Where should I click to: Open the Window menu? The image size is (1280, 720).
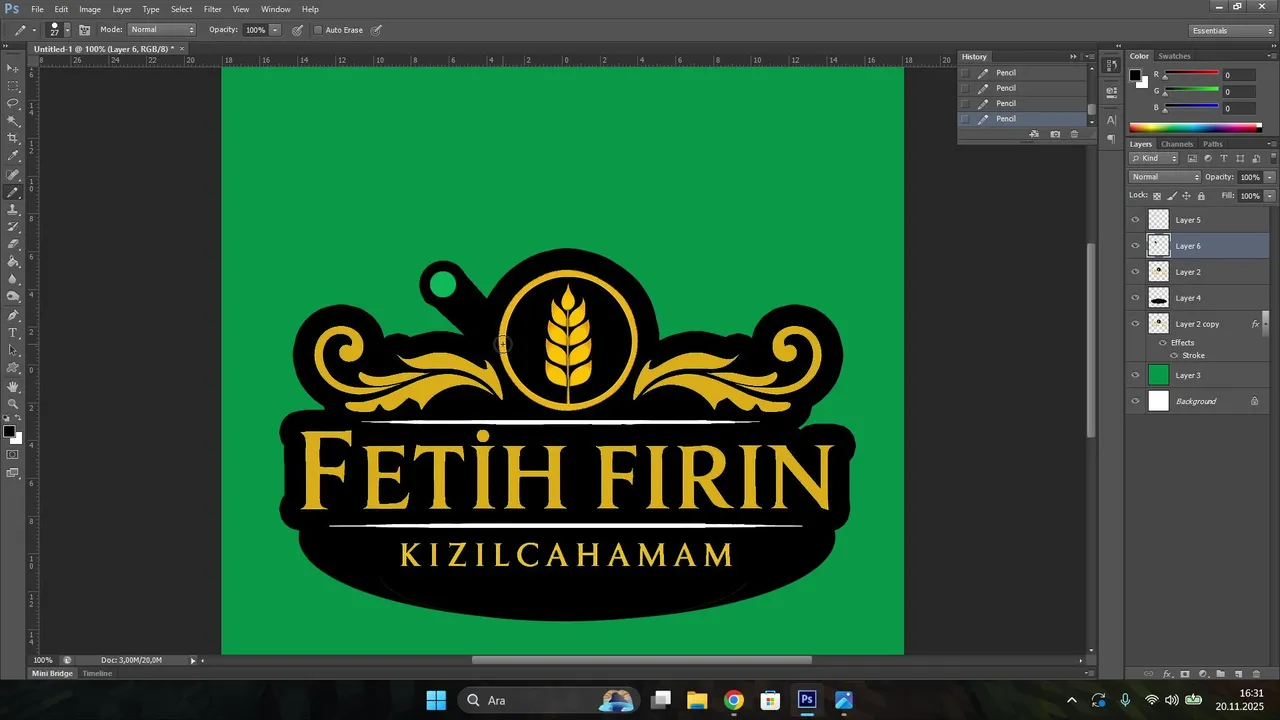coord(276,9)
